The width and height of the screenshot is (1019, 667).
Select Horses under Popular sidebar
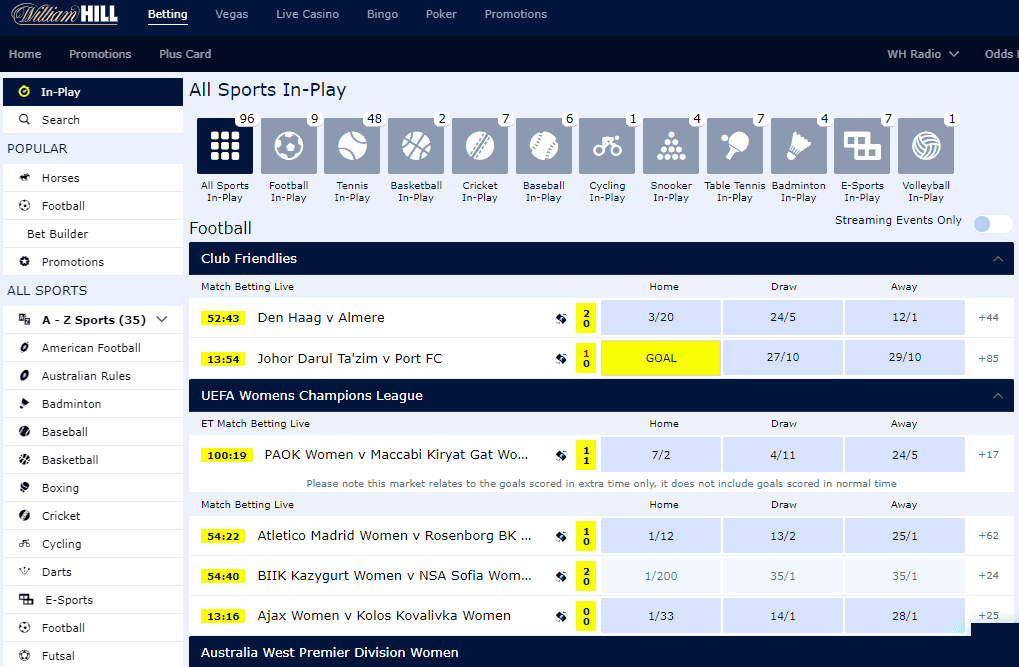[92, 177]
